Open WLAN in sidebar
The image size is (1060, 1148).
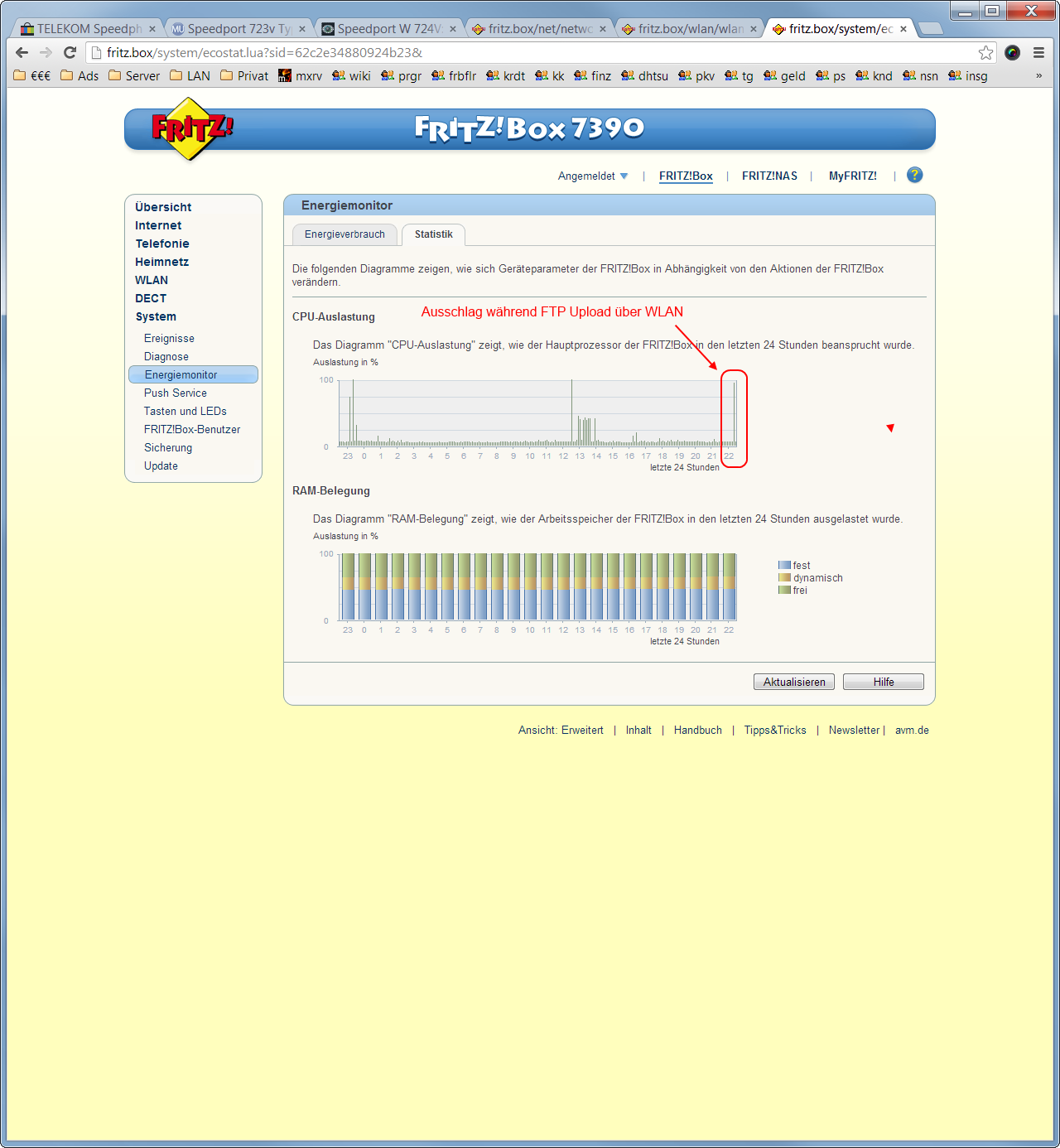pos(152,280)
